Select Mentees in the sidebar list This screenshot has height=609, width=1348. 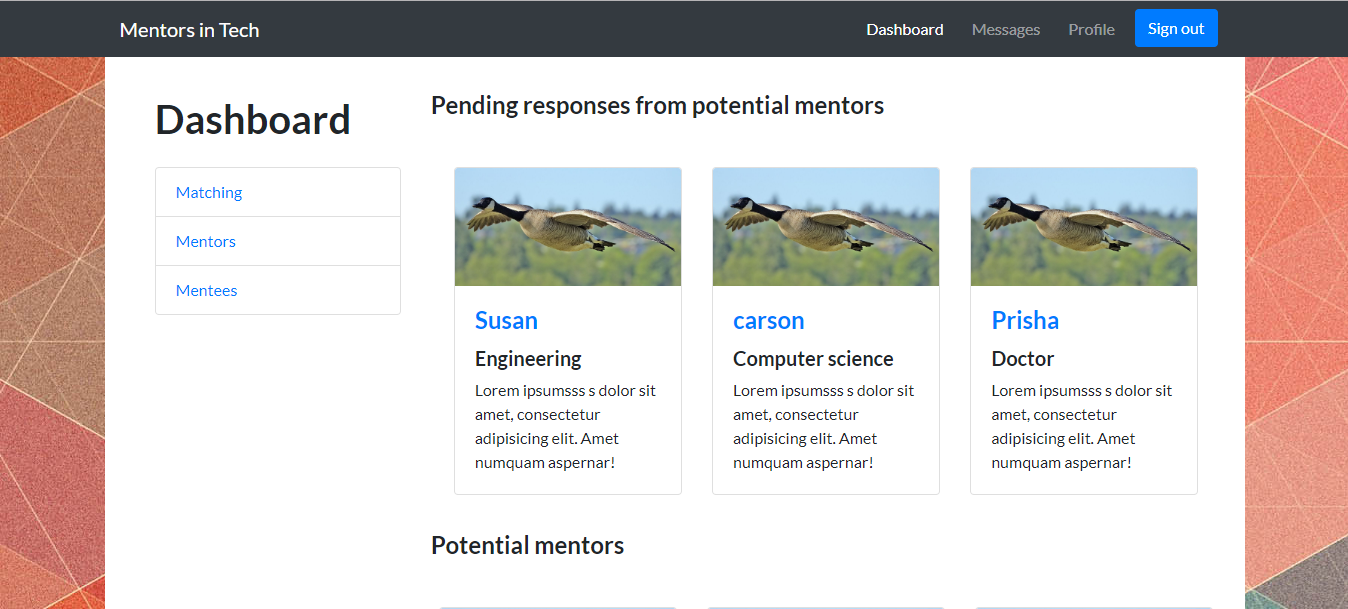[x=207, y=290]
